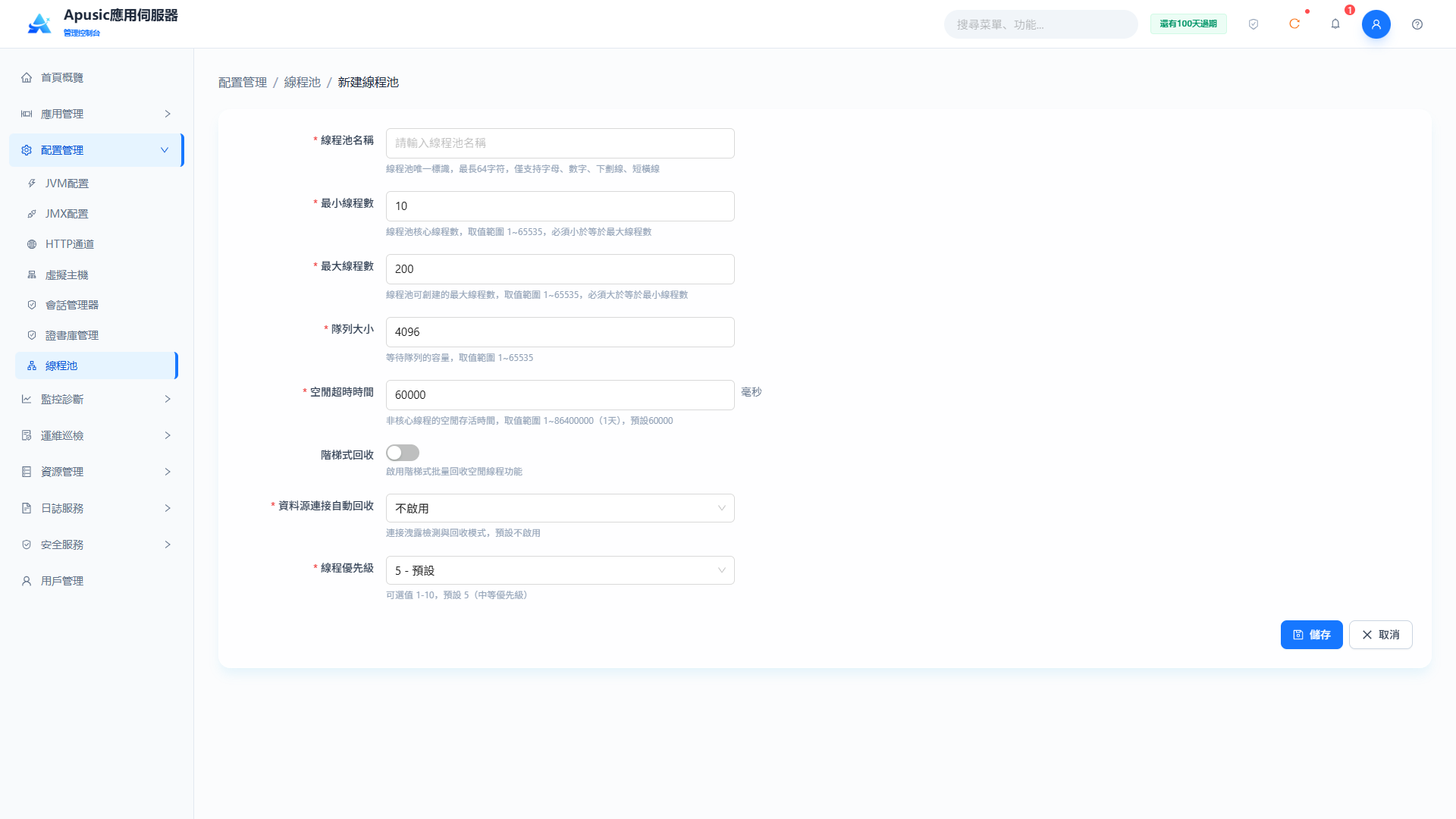The width and height of the screenshot is (1456, 819).
Task: Open the notification bell
Action: coord(1335,24)
